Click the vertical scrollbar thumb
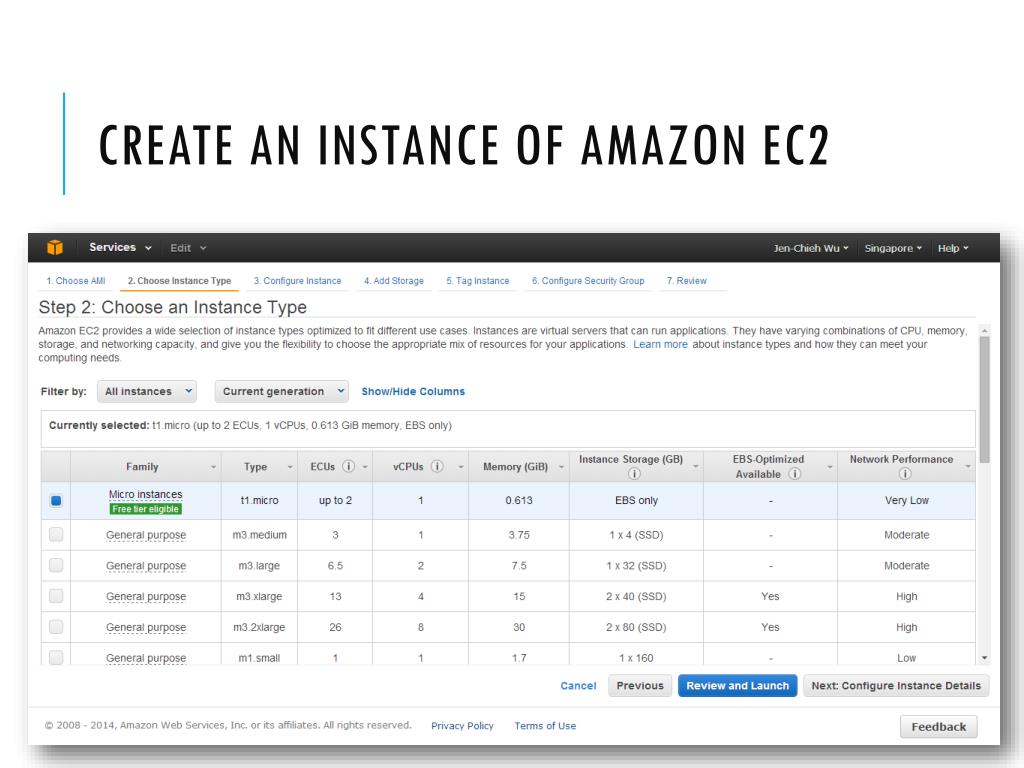The height and width of the screenshot is (768, 1024). click(x=984, y=400)
